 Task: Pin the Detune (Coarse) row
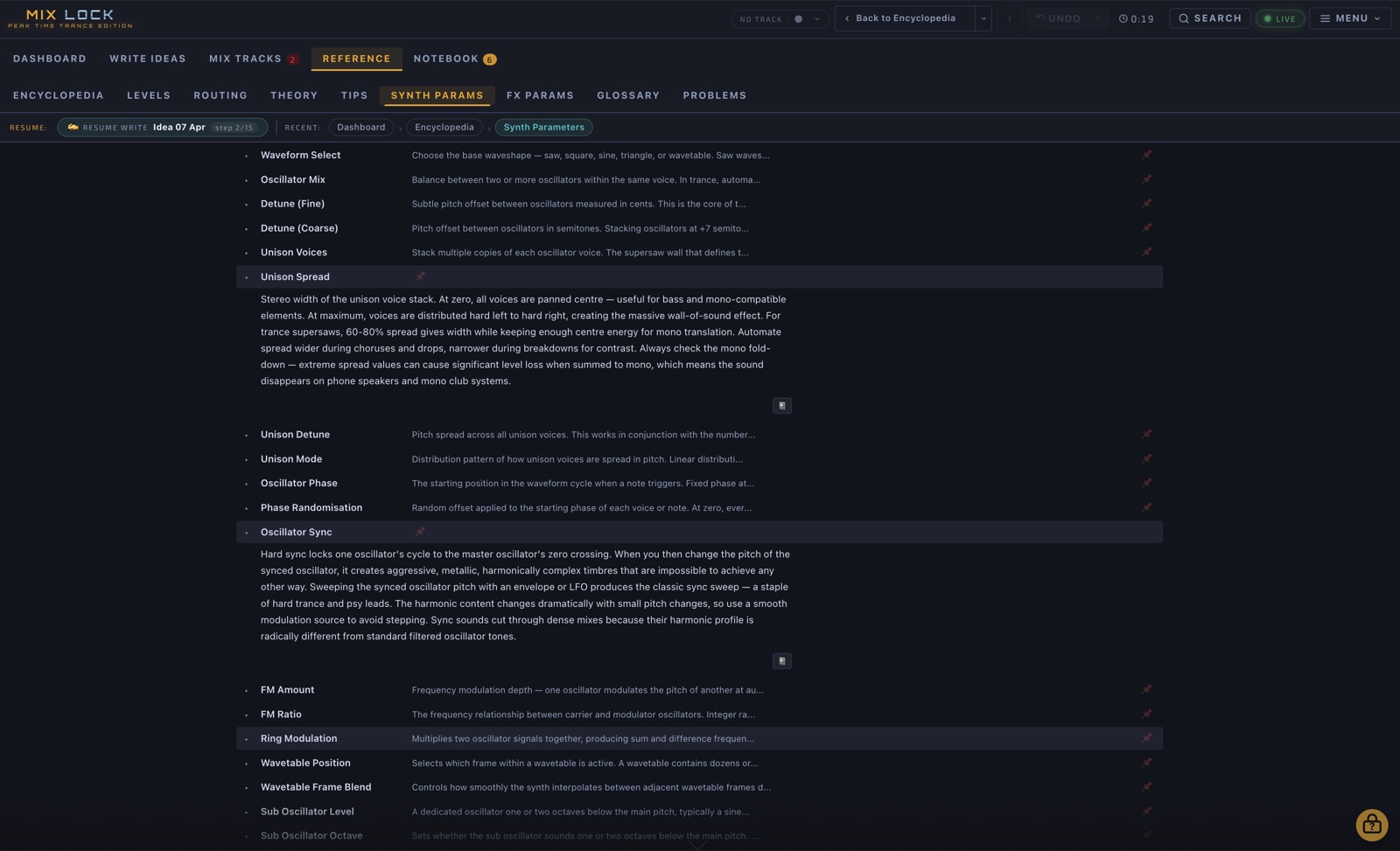(1146, 228)
